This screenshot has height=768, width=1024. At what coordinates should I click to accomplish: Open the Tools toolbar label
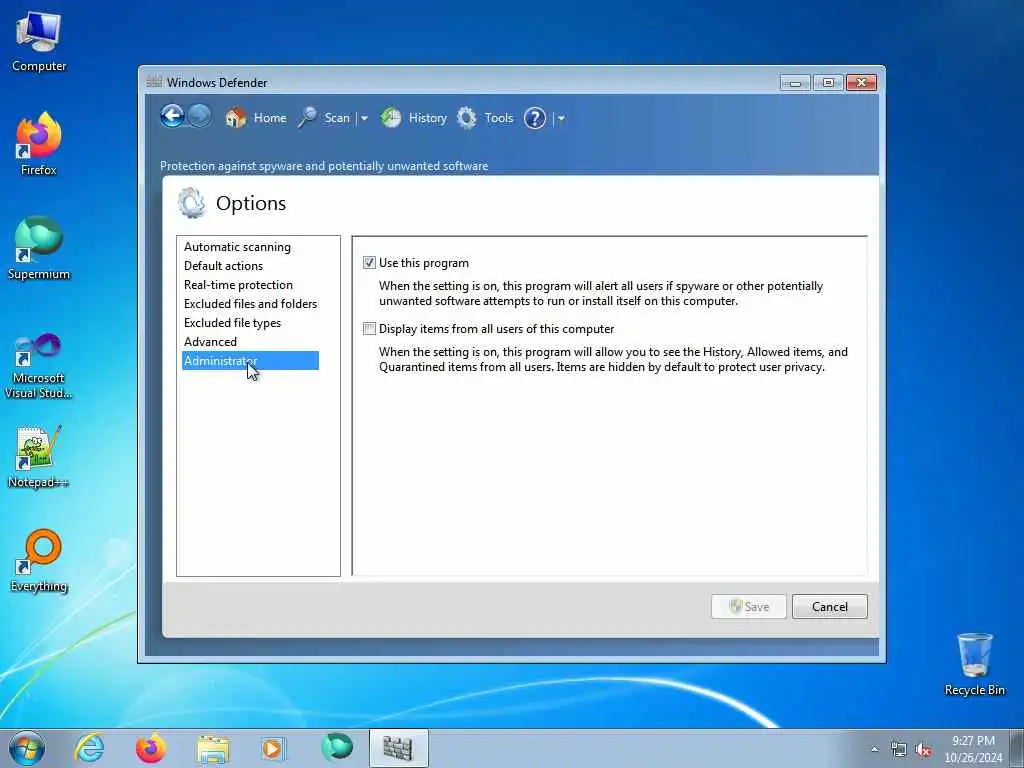[498, 118]
